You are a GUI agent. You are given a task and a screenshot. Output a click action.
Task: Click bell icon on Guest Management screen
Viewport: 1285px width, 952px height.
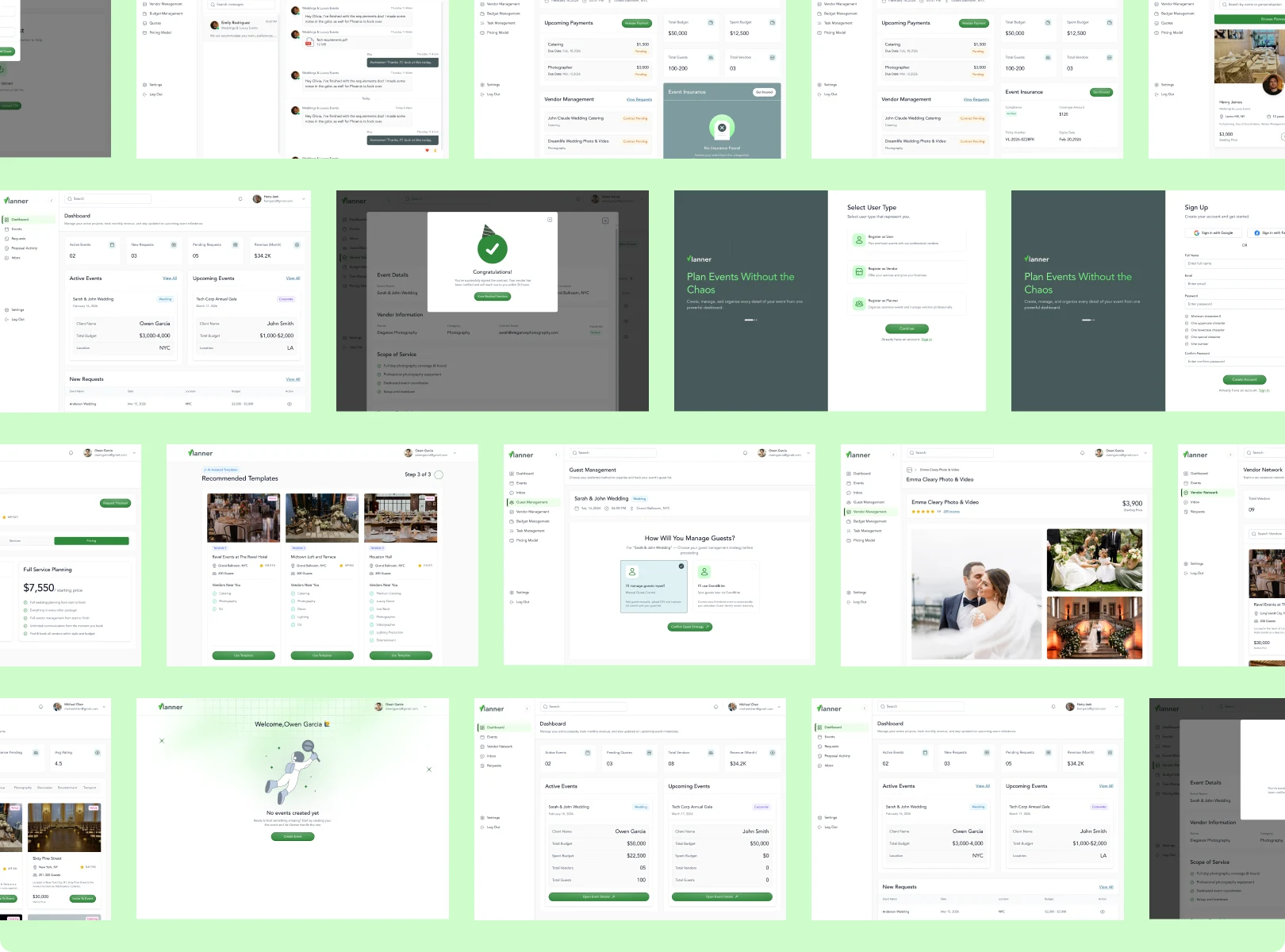[x=745, y=453]
